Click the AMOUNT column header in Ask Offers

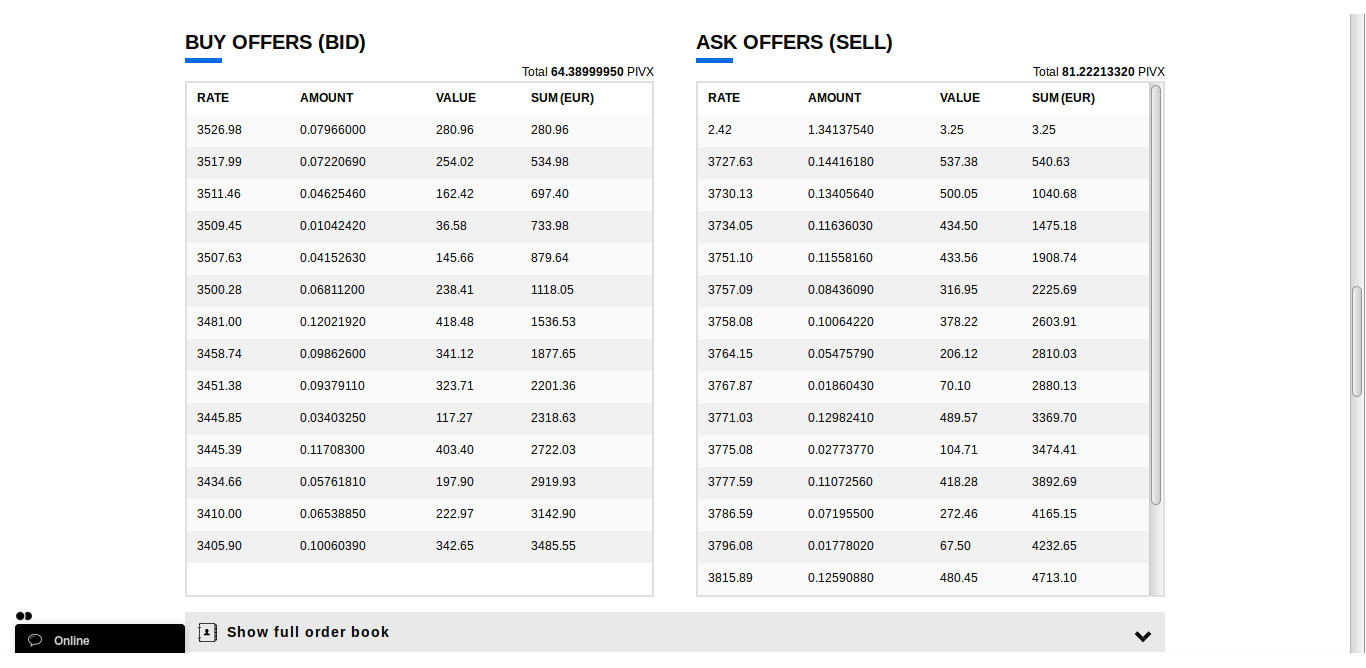(834, 98)
